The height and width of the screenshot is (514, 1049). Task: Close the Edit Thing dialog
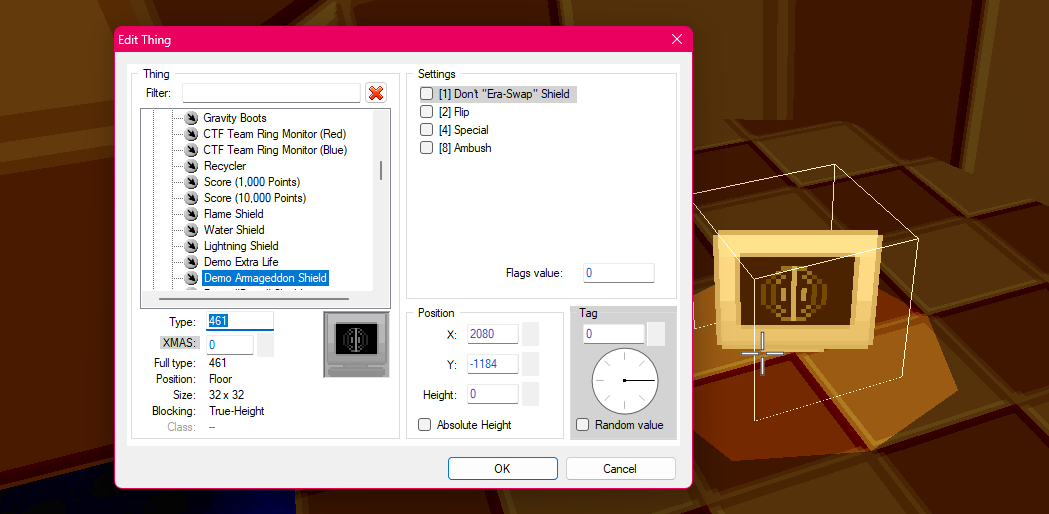[676, 39]
